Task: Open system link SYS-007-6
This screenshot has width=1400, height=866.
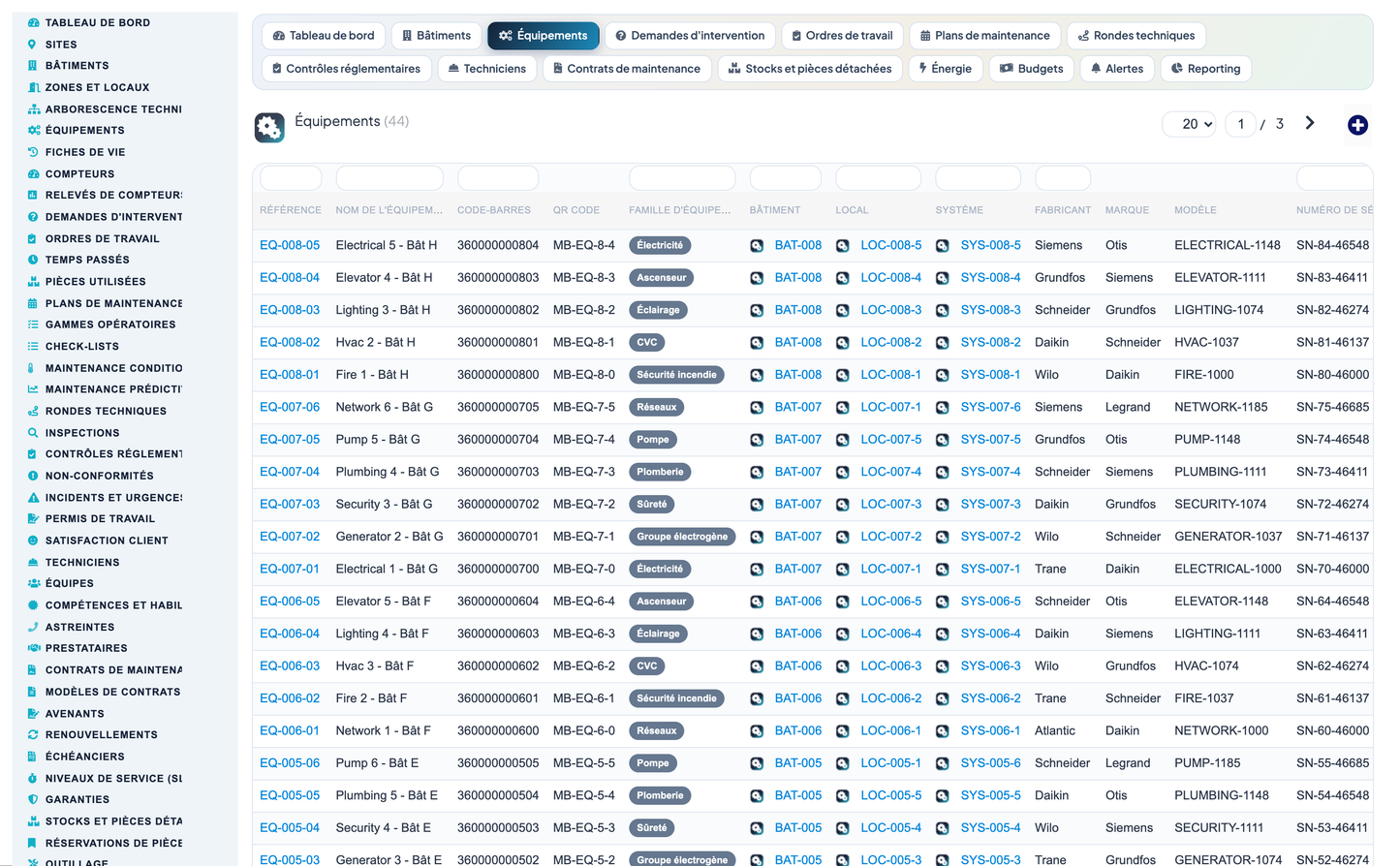Action: point(991,407)
